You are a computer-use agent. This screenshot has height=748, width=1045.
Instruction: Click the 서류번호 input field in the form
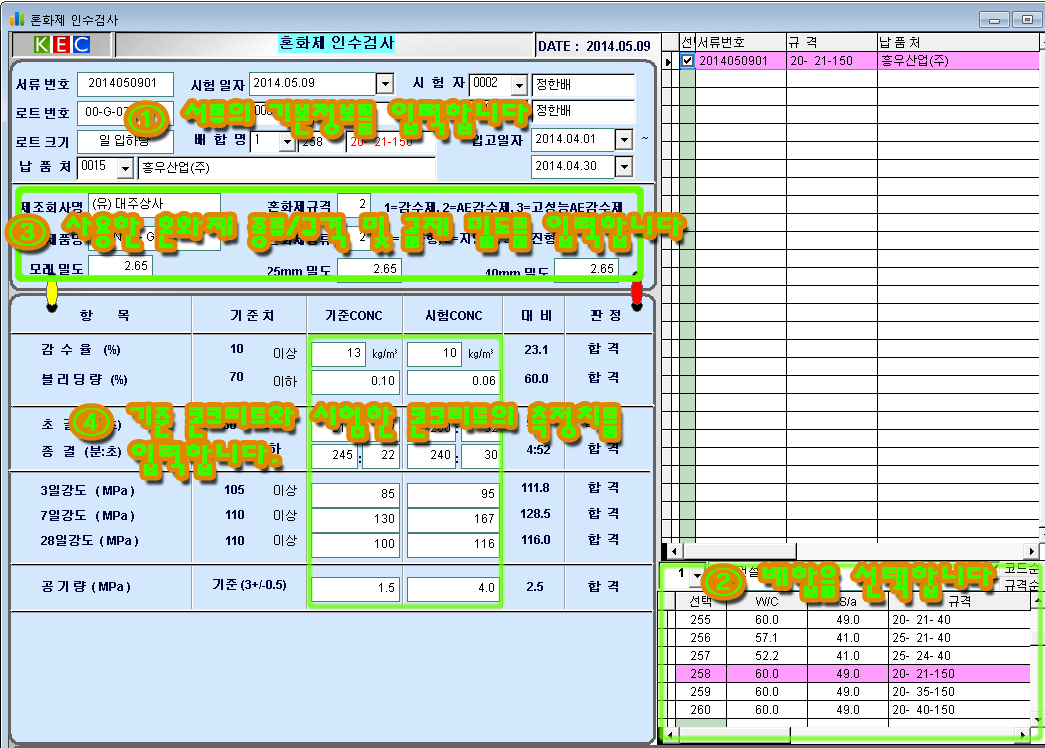point(125,84)
